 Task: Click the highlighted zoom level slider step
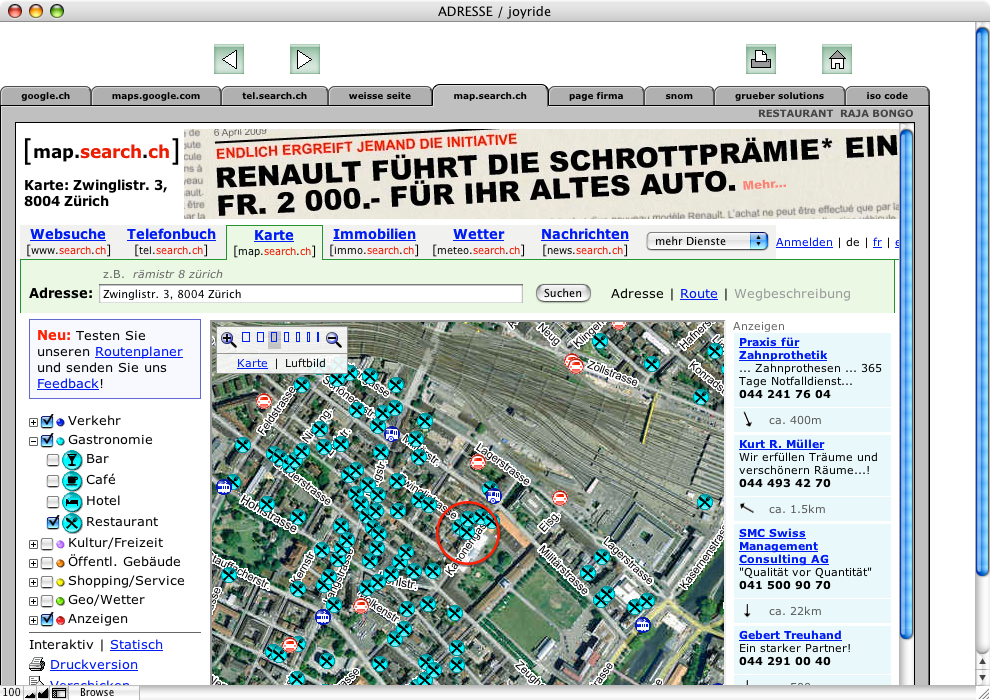click(x=274, y=338)
